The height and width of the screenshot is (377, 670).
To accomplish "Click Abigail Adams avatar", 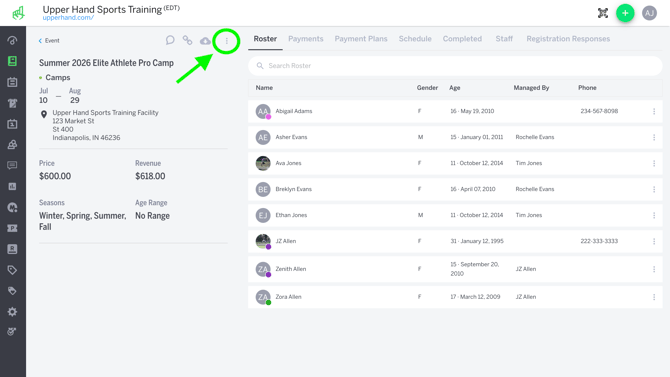I will (x=263, y=111).
